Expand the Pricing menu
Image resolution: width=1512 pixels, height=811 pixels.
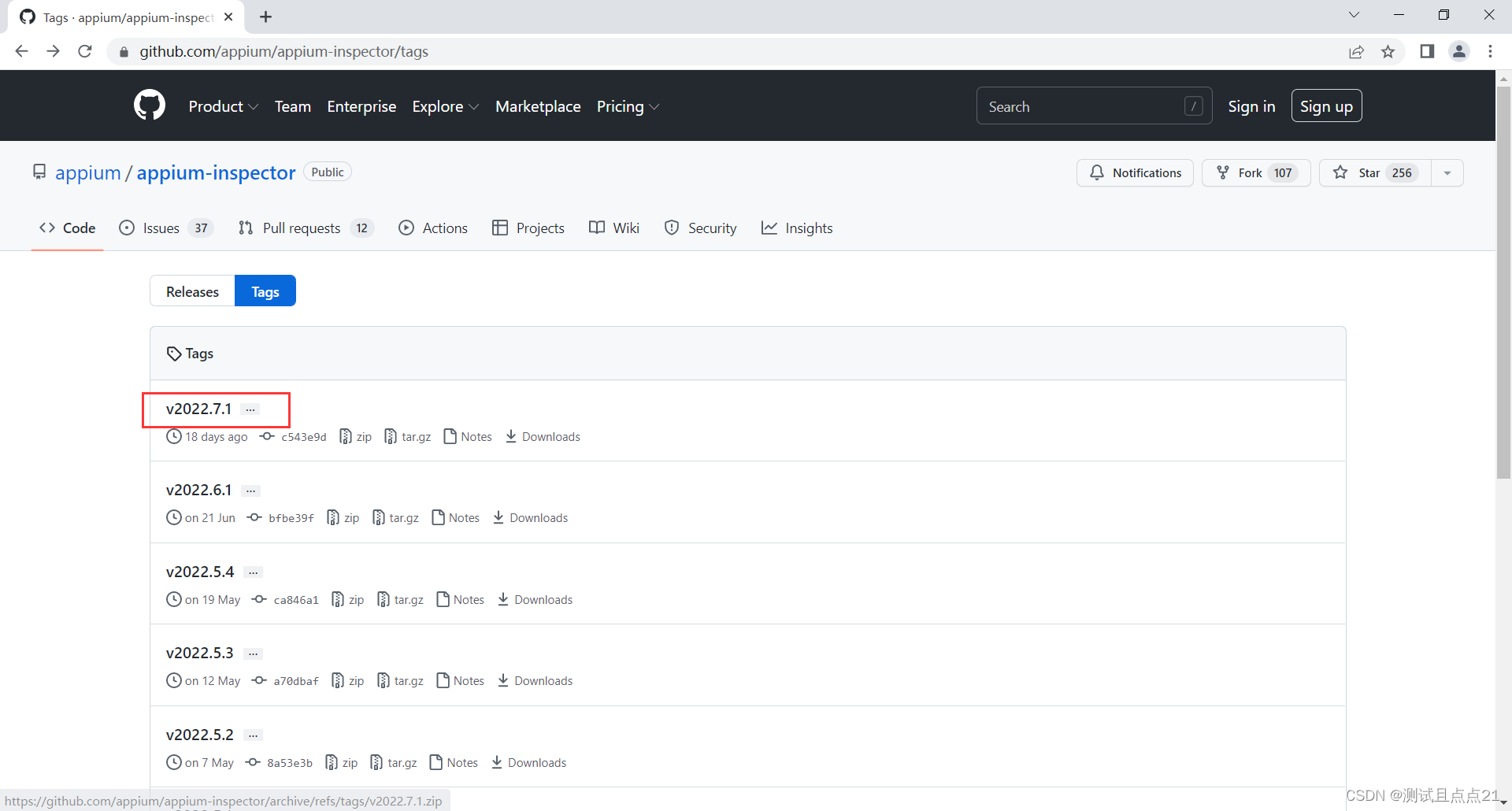[628, 106]
